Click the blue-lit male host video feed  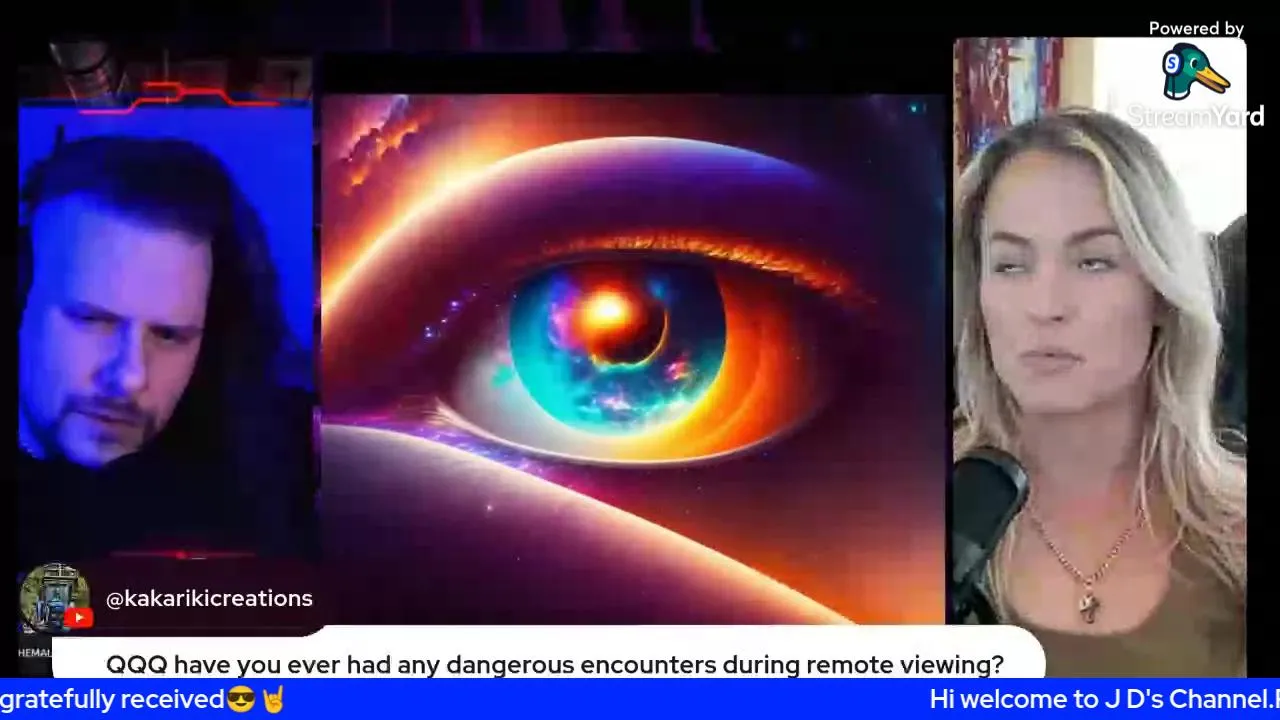[166, 330]
